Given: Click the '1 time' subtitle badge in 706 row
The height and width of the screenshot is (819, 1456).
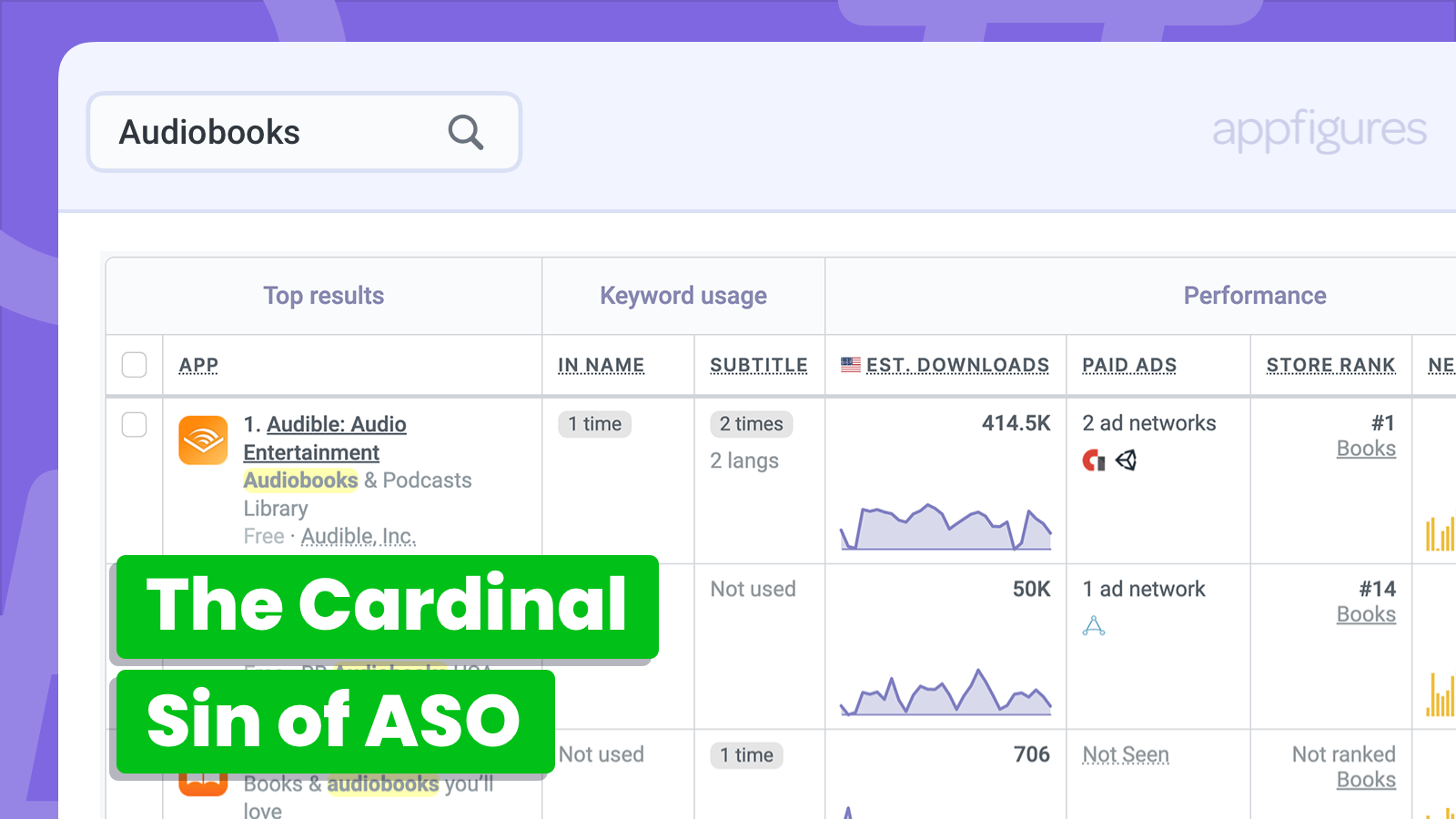Looking at the screenshot, I should (x=747, y=755).
